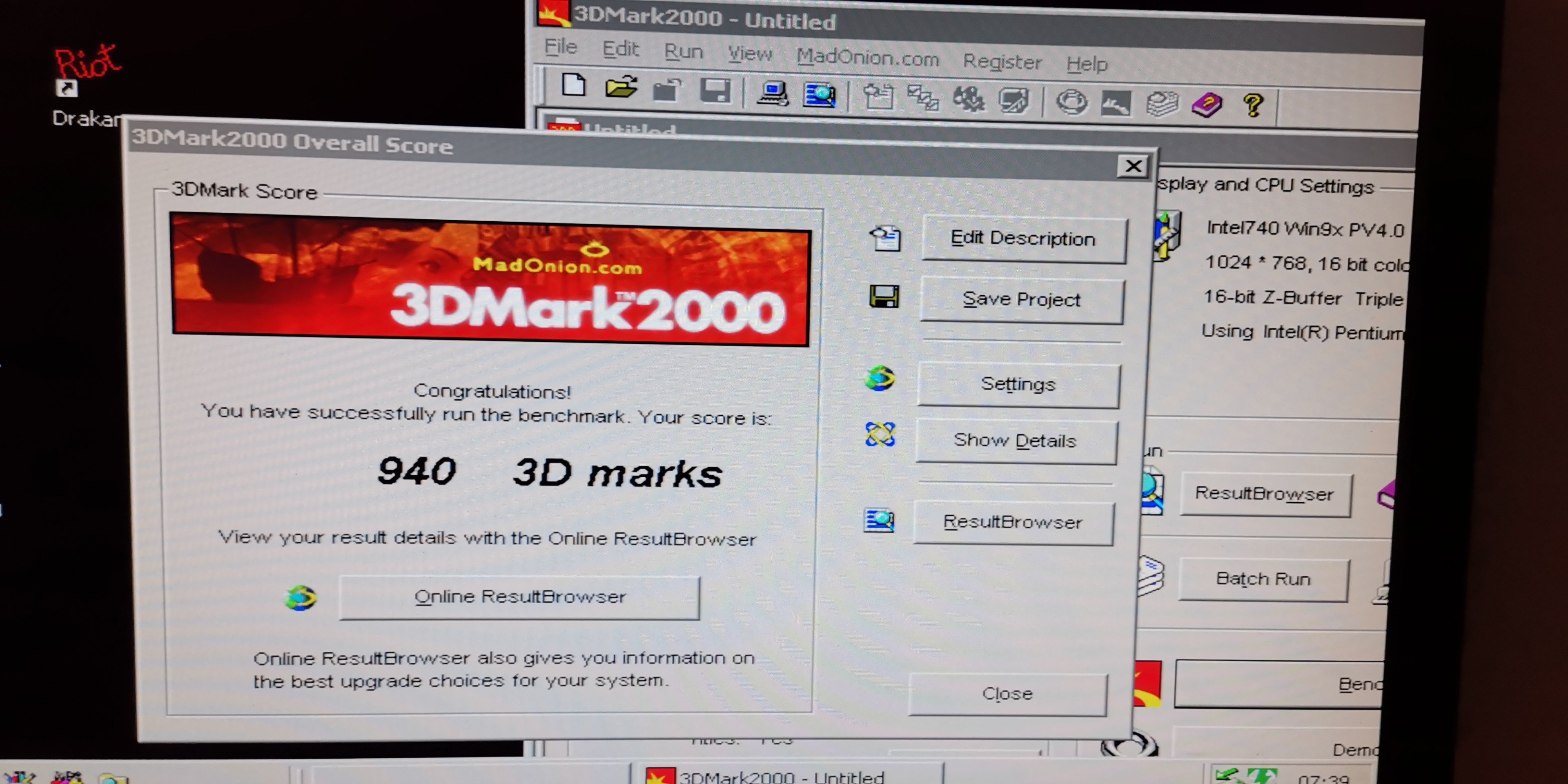The height and width of the screenshot is (784, 1568).
Task: Click the yellow question mark icon
Action: pyautogui.click(x=1253, y=105)
